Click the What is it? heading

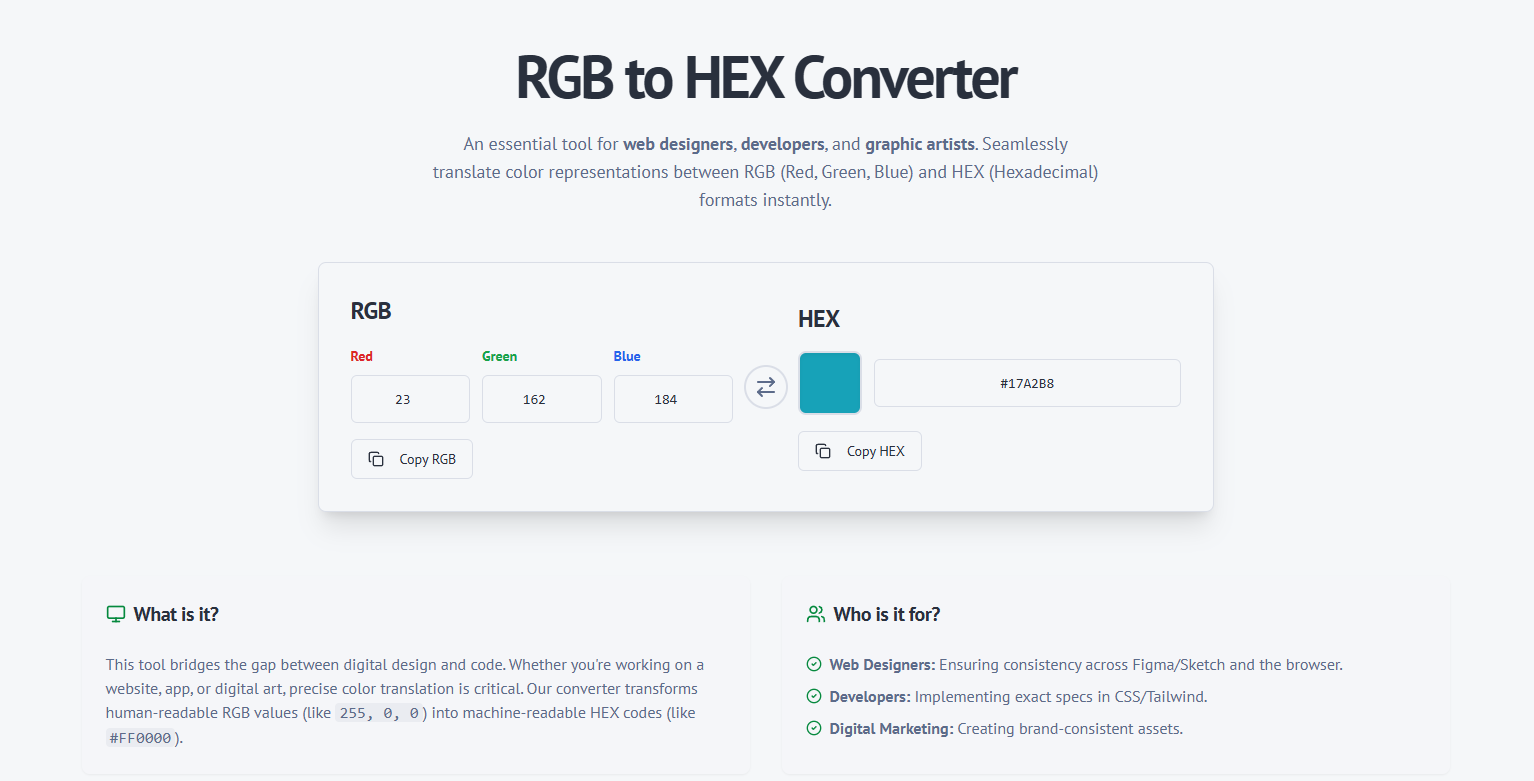point(176,614)
